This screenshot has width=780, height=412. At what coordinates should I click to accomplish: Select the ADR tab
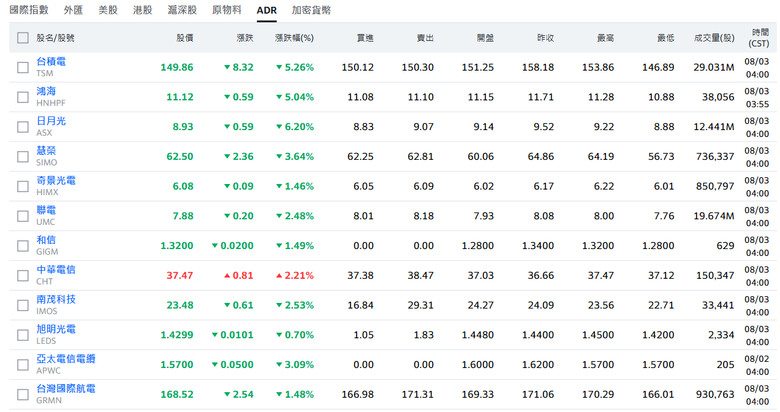(x=267, y=10)
